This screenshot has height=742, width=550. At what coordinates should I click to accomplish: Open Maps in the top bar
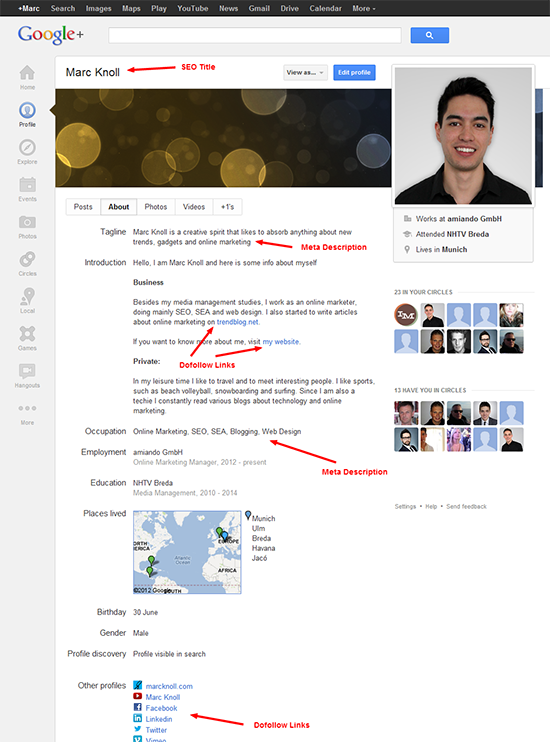131,8
